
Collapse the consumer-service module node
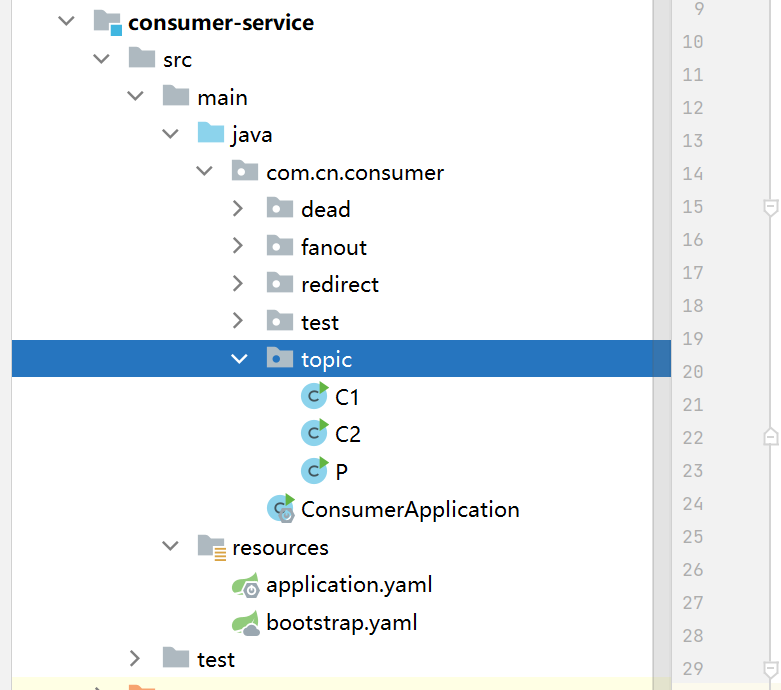tap(66, 21)
